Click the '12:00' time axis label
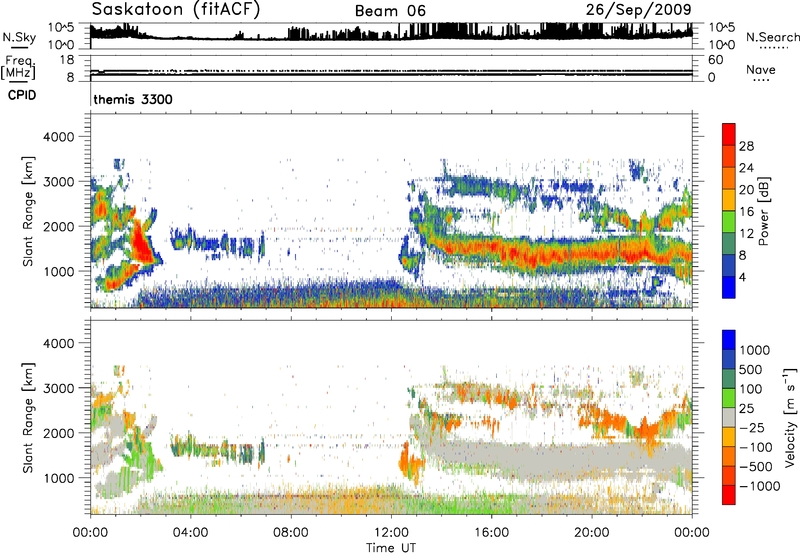 [391, 533]
